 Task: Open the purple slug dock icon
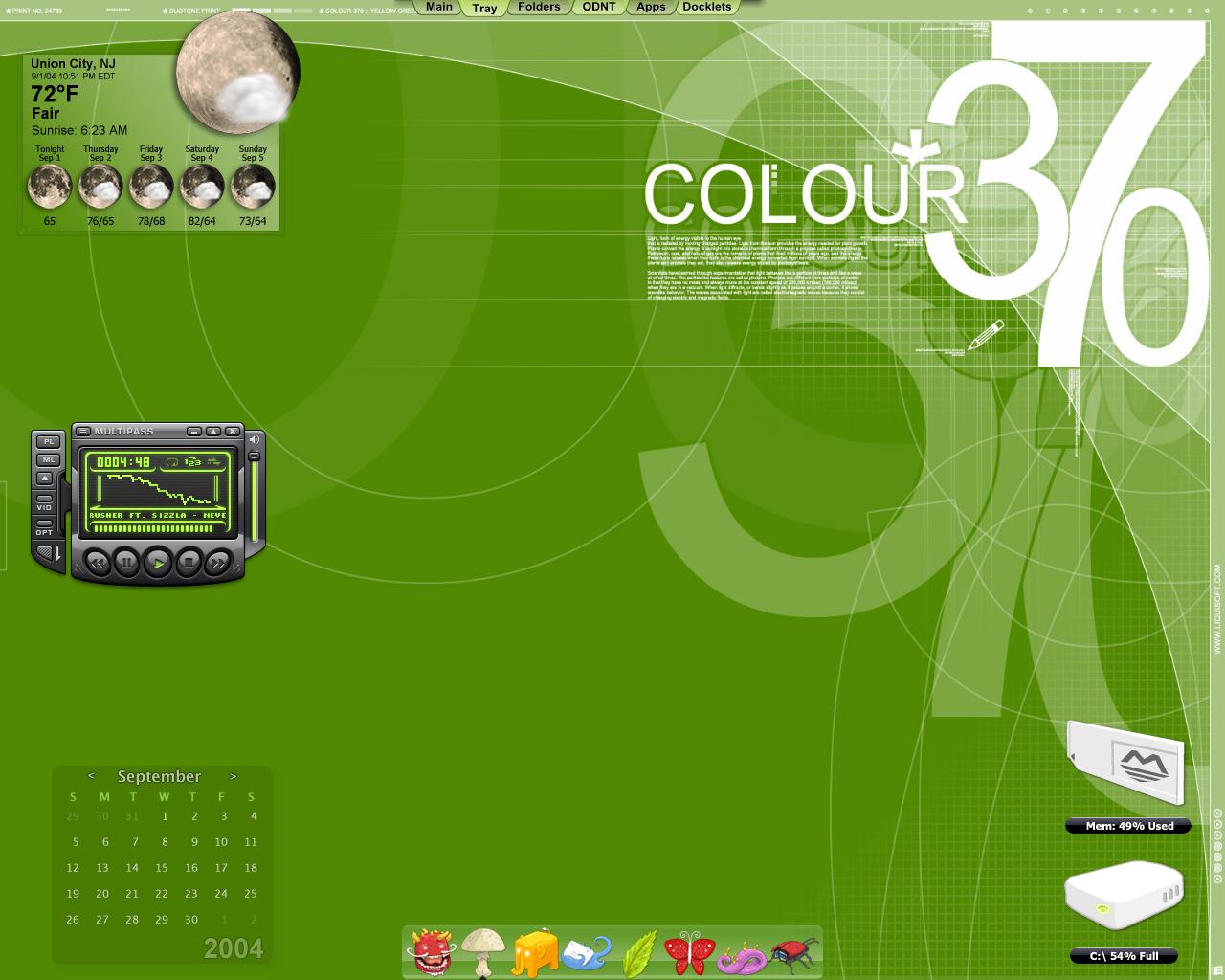(x=742, y=958)
